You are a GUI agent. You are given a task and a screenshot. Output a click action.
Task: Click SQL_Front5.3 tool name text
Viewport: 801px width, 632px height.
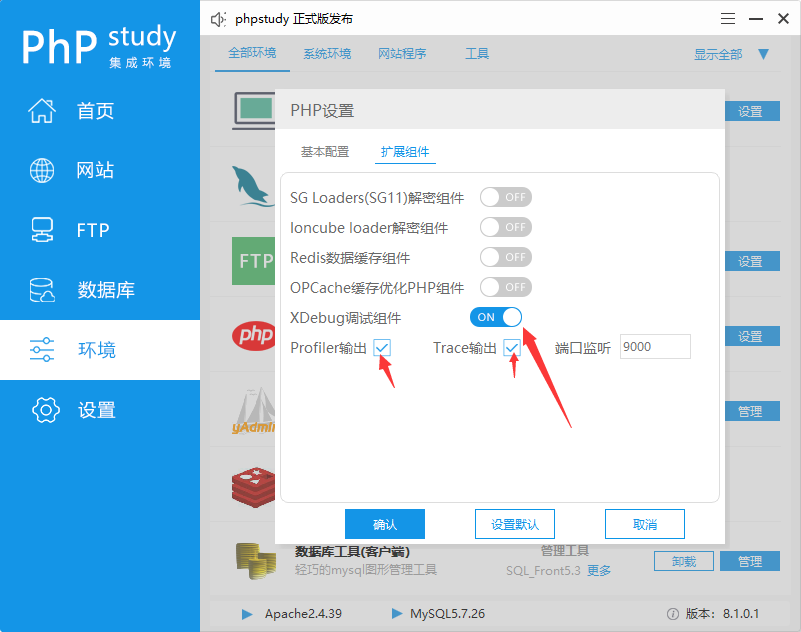coord(543,571)
